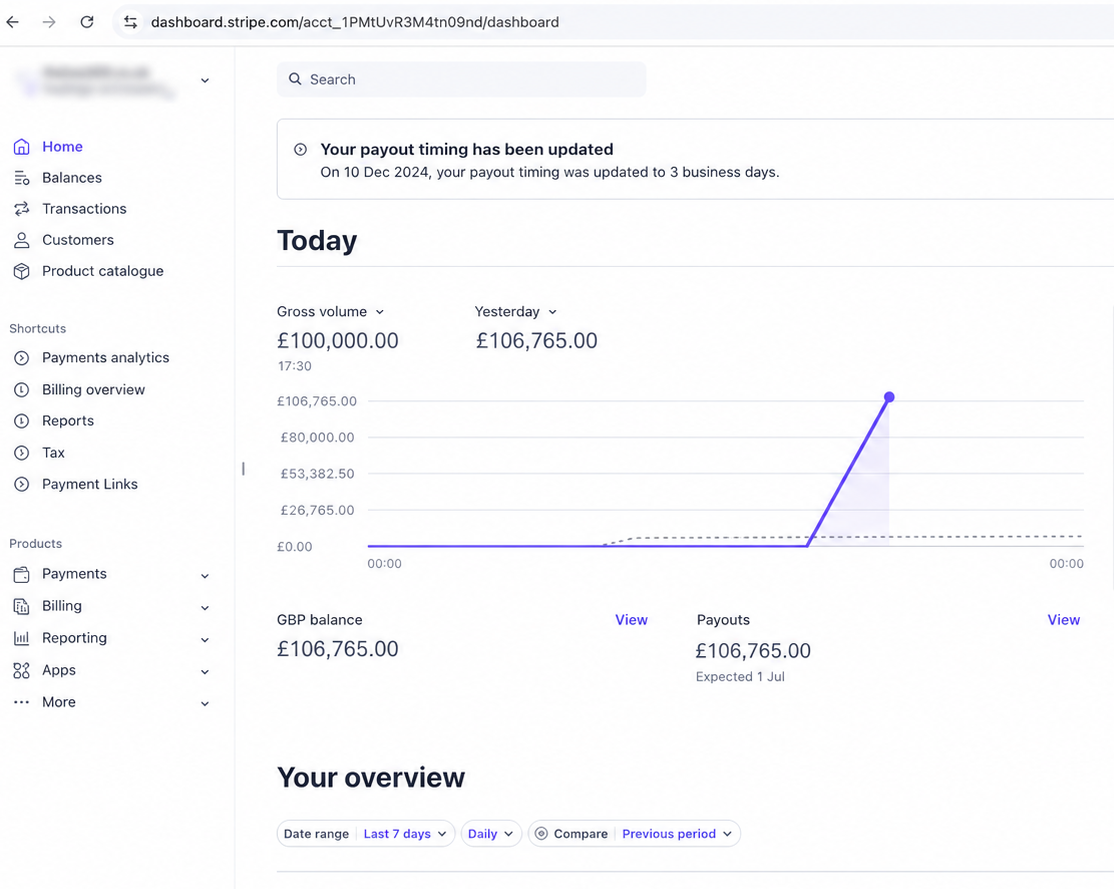1114x889 pixels.
Task: Open the Date range Last 7 days dropdown
Action: coord(366,834)
